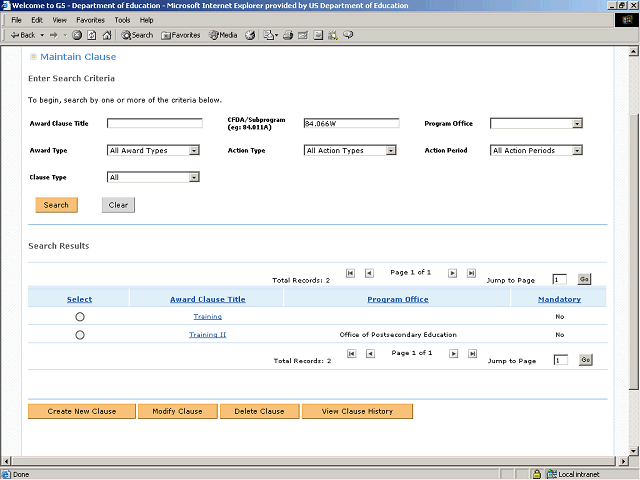This screenshot has width=640, height=480.
Task: Open the Action Period dropdown
Action: tap(536, 150)
